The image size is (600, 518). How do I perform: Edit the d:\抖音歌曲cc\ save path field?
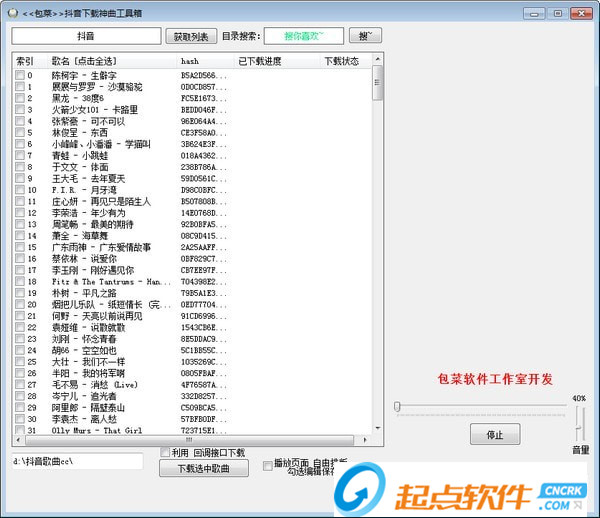[x=77, y=461]
